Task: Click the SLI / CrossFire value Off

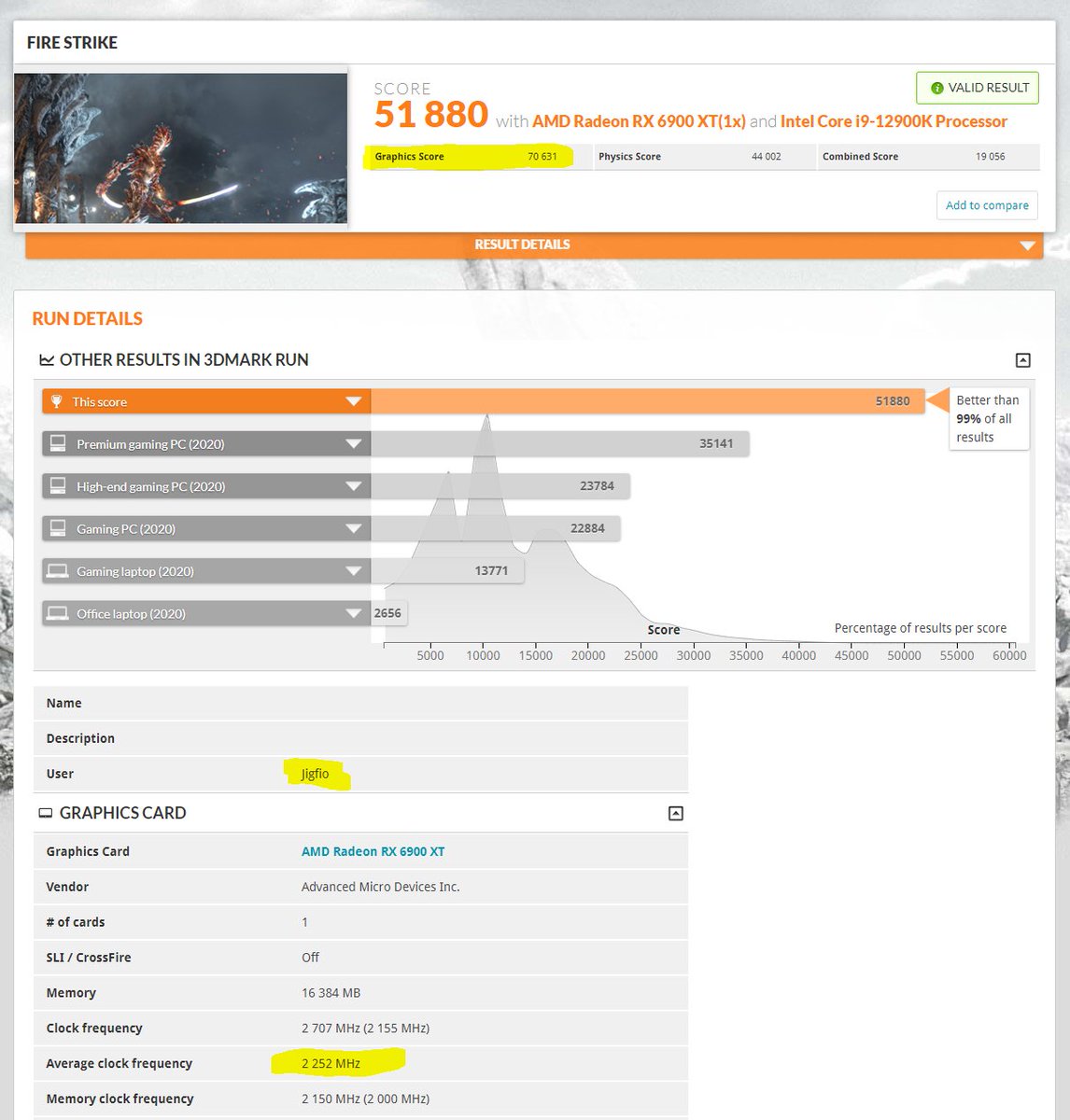Action: [310, 958]
